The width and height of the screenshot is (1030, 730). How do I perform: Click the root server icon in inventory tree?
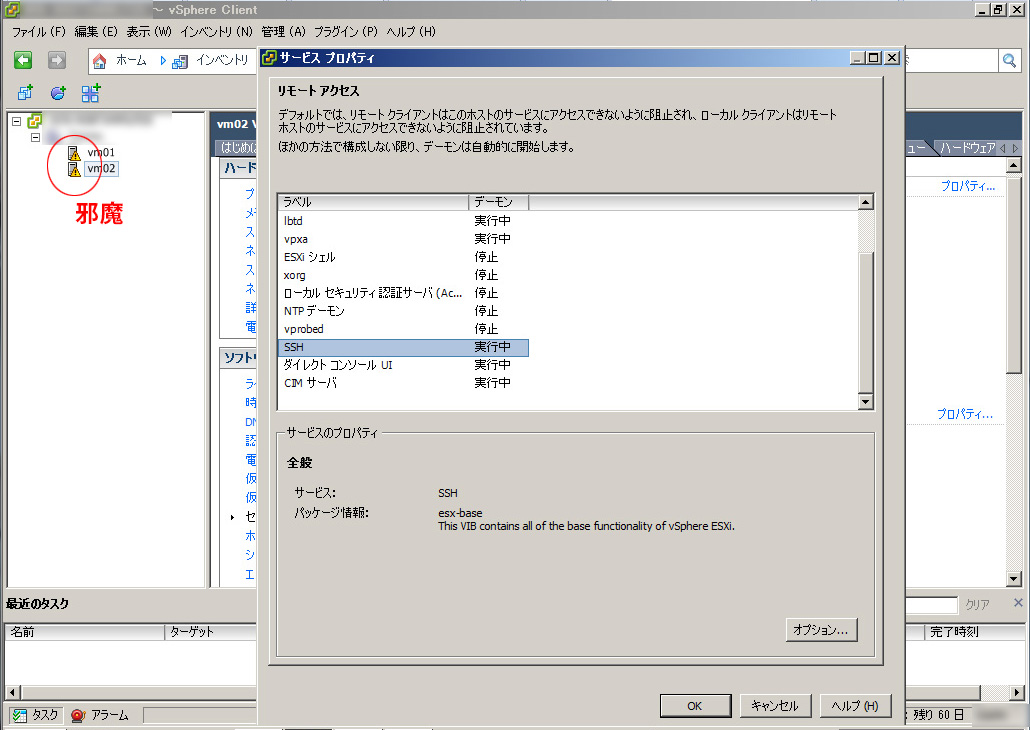pyautogui.click(x=35, y=121)
